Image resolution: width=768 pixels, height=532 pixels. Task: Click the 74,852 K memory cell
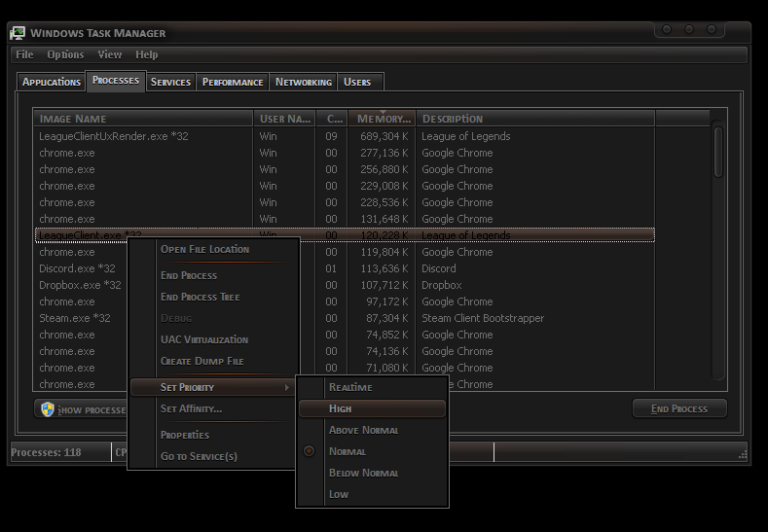point(387,335)
